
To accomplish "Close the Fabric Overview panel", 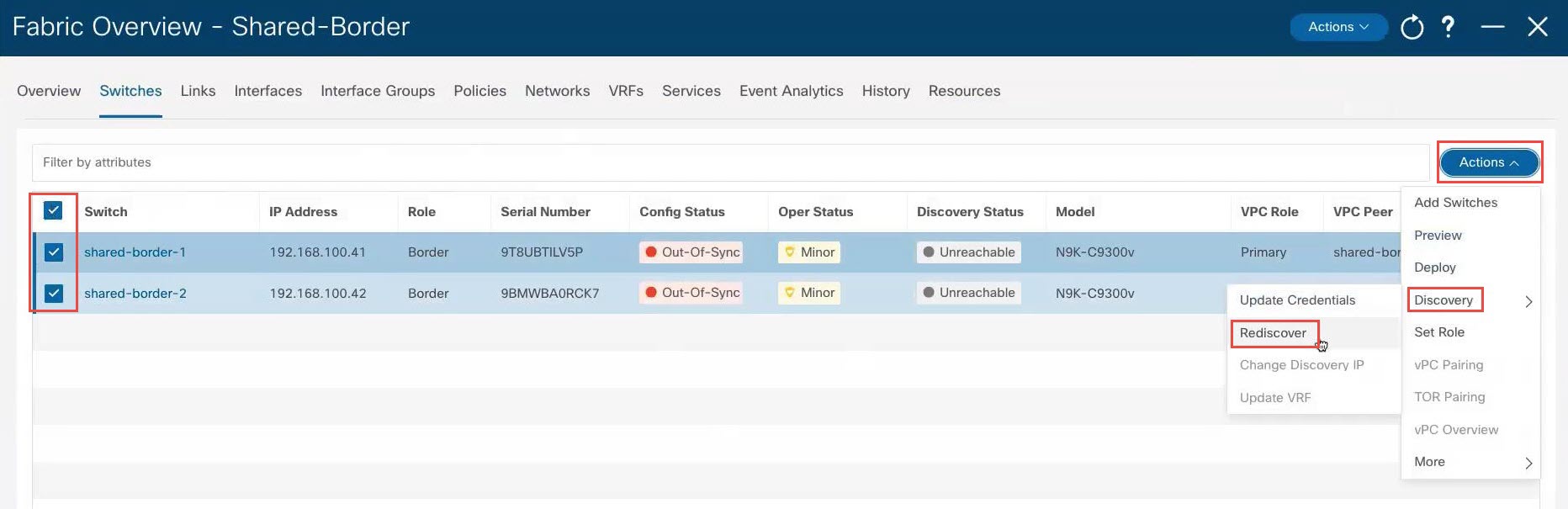I will [x=1538, y=27].
